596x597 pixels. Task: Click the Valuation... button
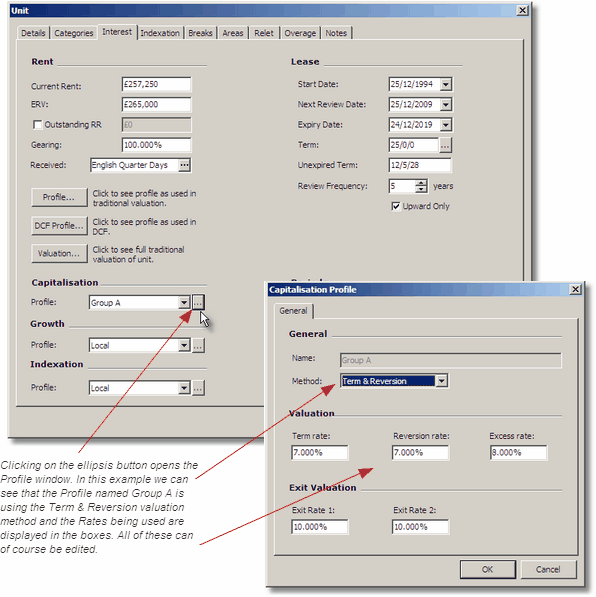click(59, 254)
